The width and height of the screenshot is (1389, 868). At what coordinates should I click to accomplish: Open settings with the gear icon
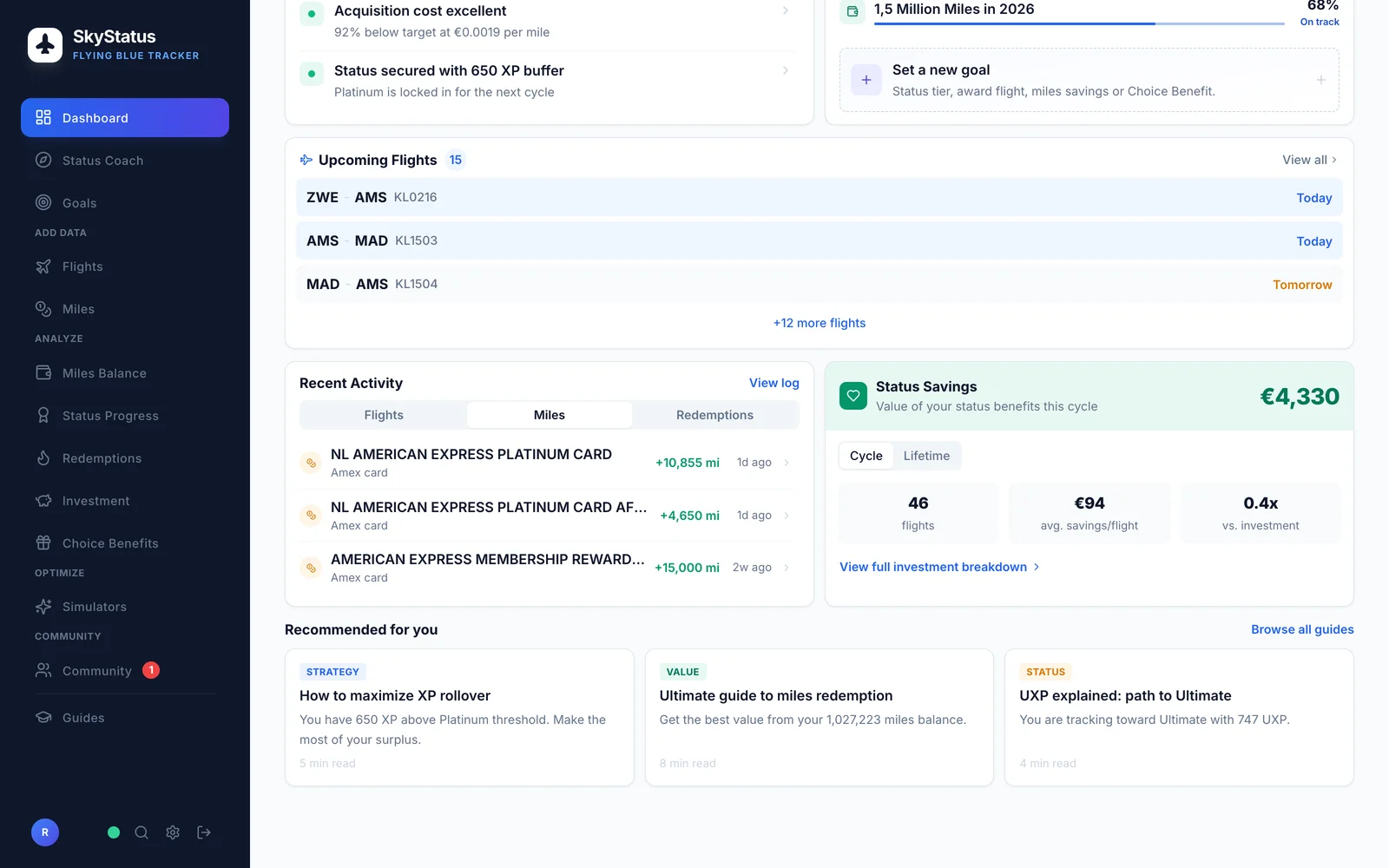173,832
